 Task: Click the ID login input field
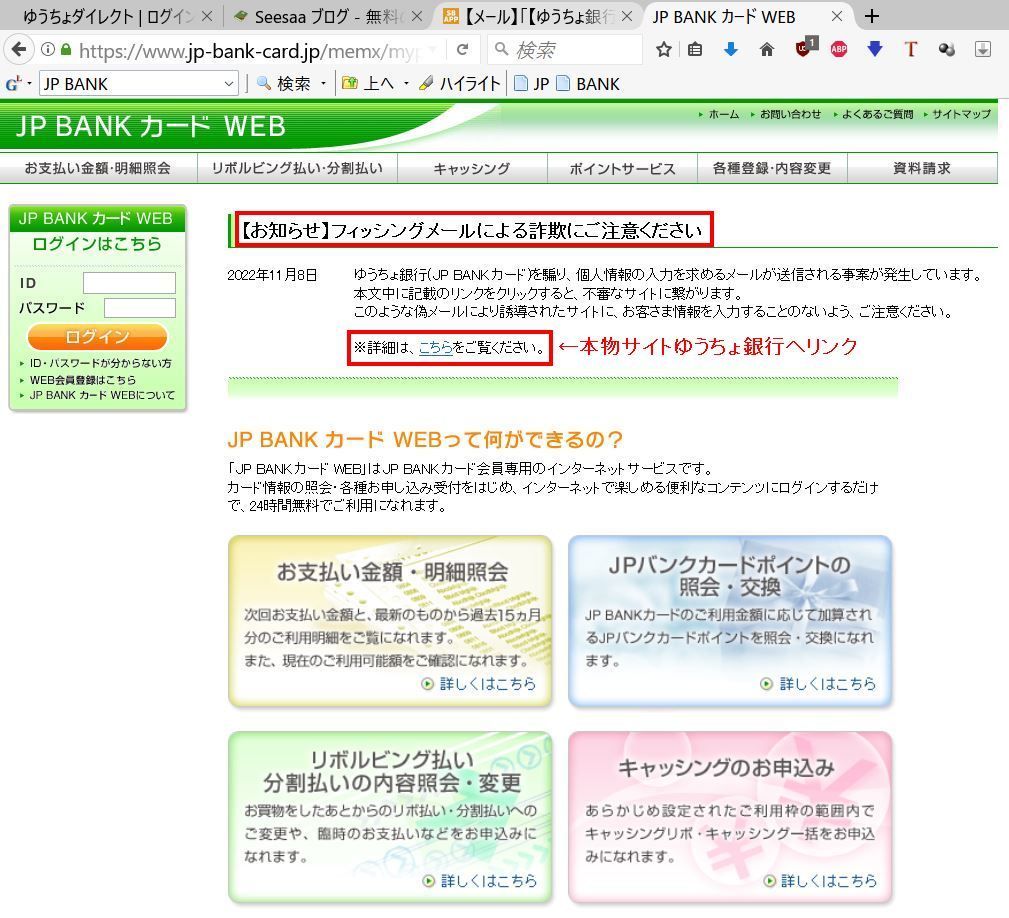click(x=129, y=283)
